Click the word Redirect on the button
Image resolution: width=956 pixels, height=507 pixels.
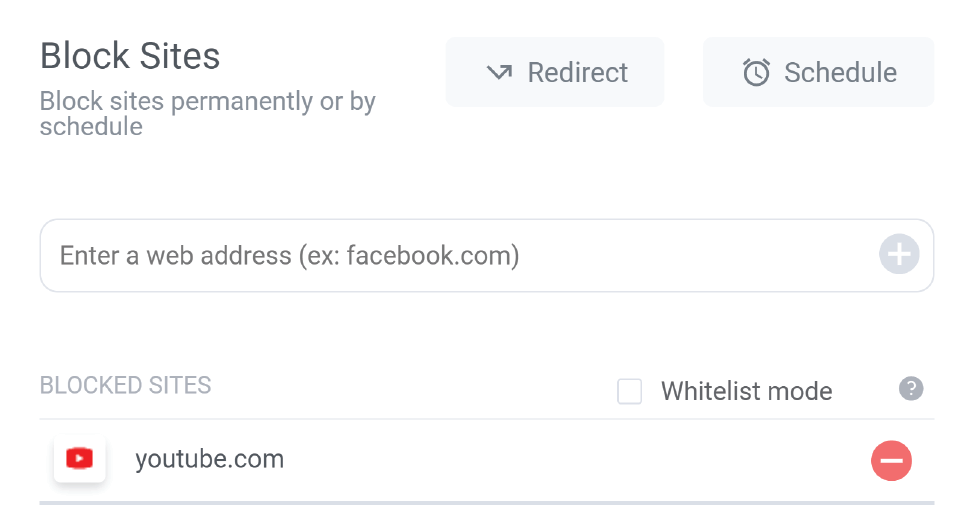tap(577, 73)
